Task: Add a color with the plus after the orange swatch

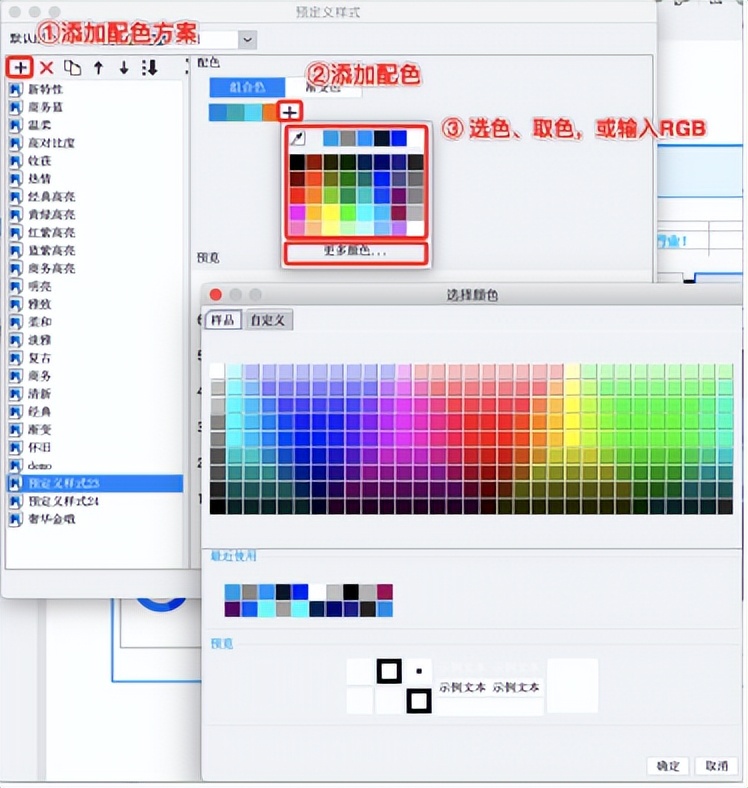Action: tap(290, 112)
